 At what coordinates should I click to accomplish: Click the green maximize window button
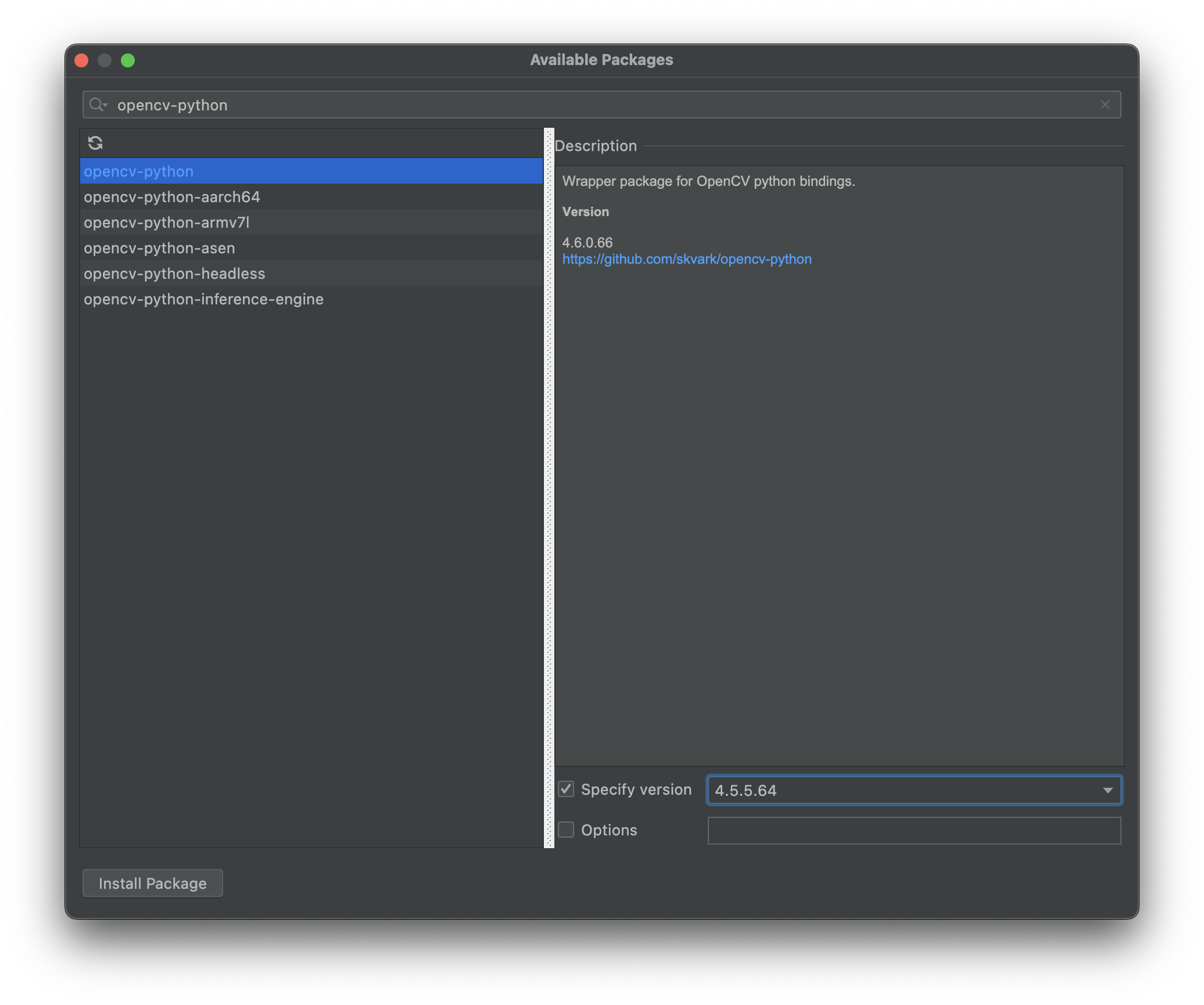pos(128,60)
